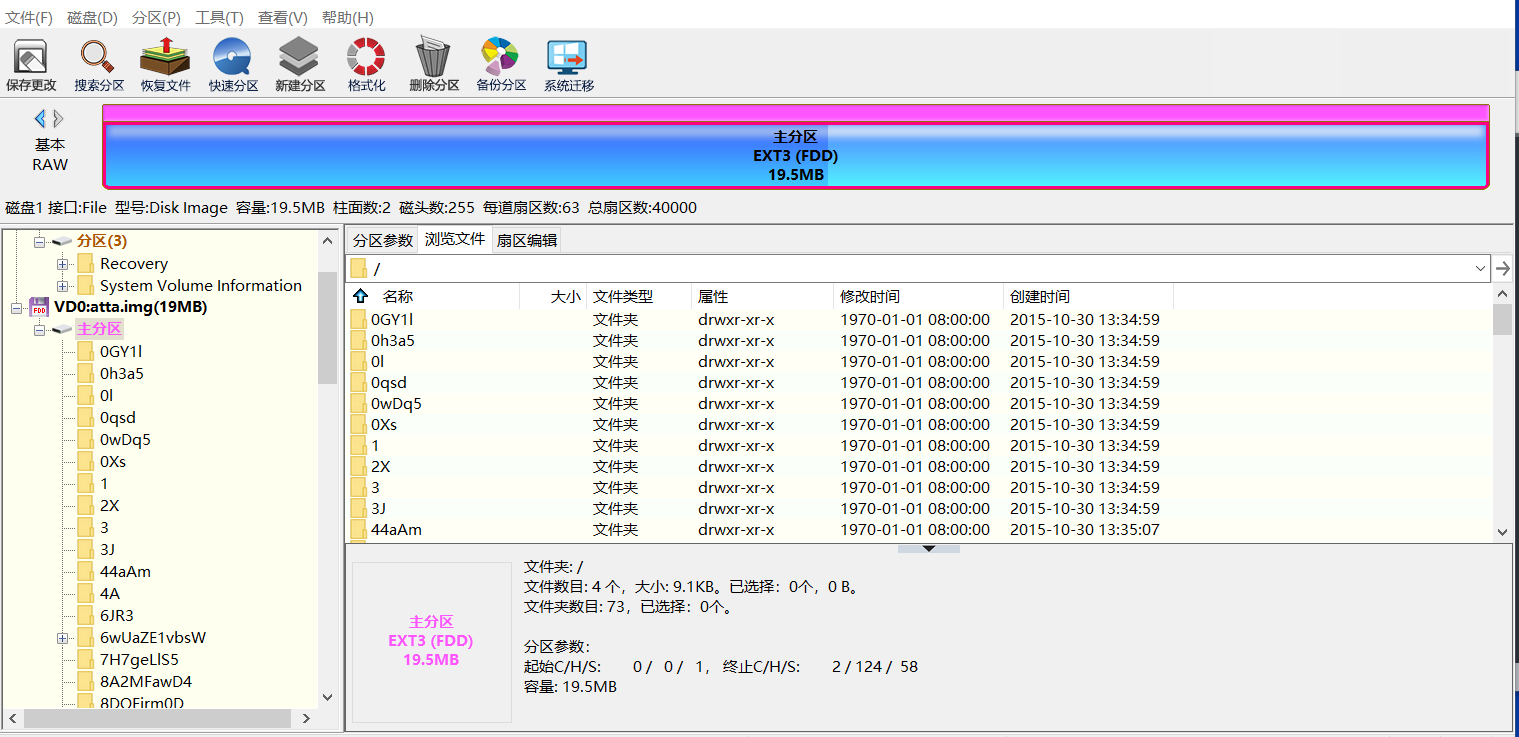Switch to the 分区参数 tab

tap(383, 240)
